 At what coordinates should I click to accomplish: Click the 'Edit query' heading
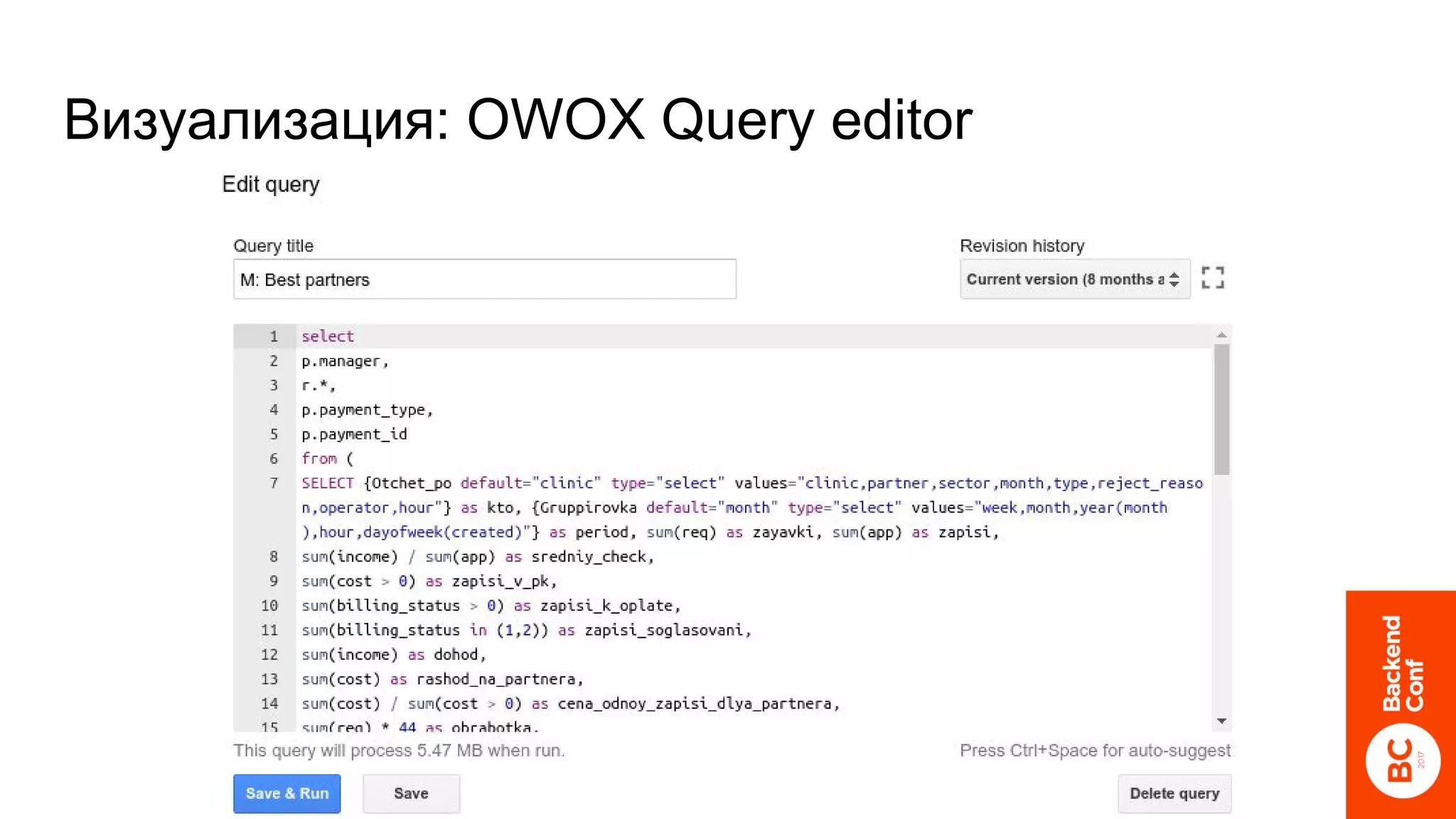click(271, 185)
